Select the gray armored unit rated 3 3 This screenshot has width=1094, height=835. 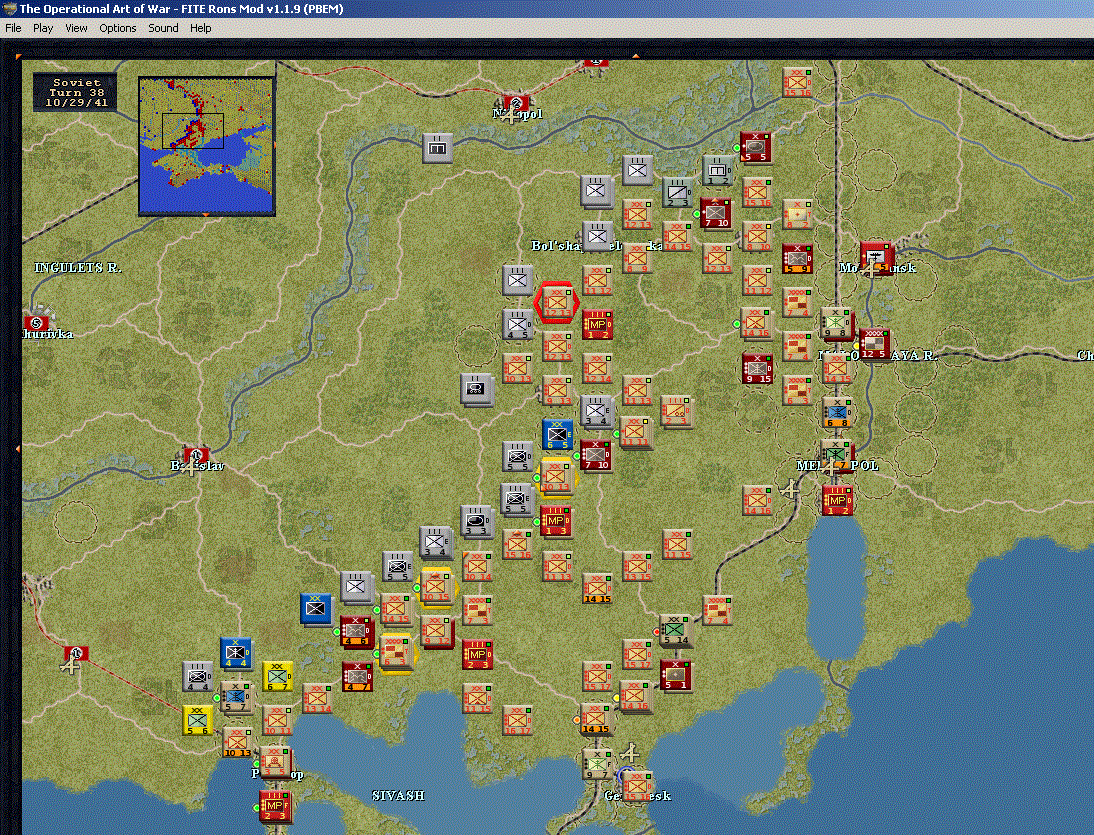[x=478, y=521]
